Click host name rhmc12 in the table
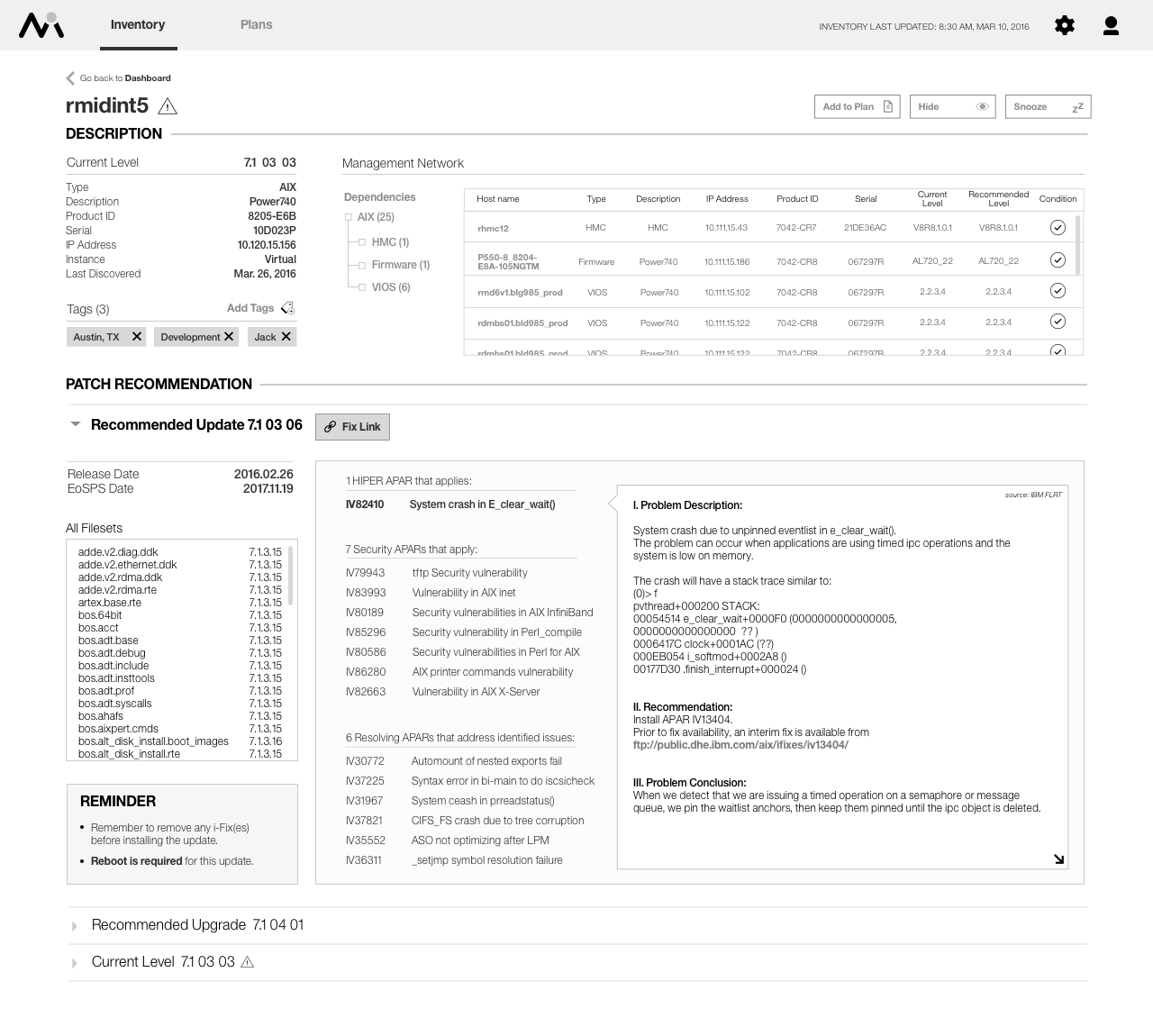This screenshot has height=1036, width=1153. 493,229
